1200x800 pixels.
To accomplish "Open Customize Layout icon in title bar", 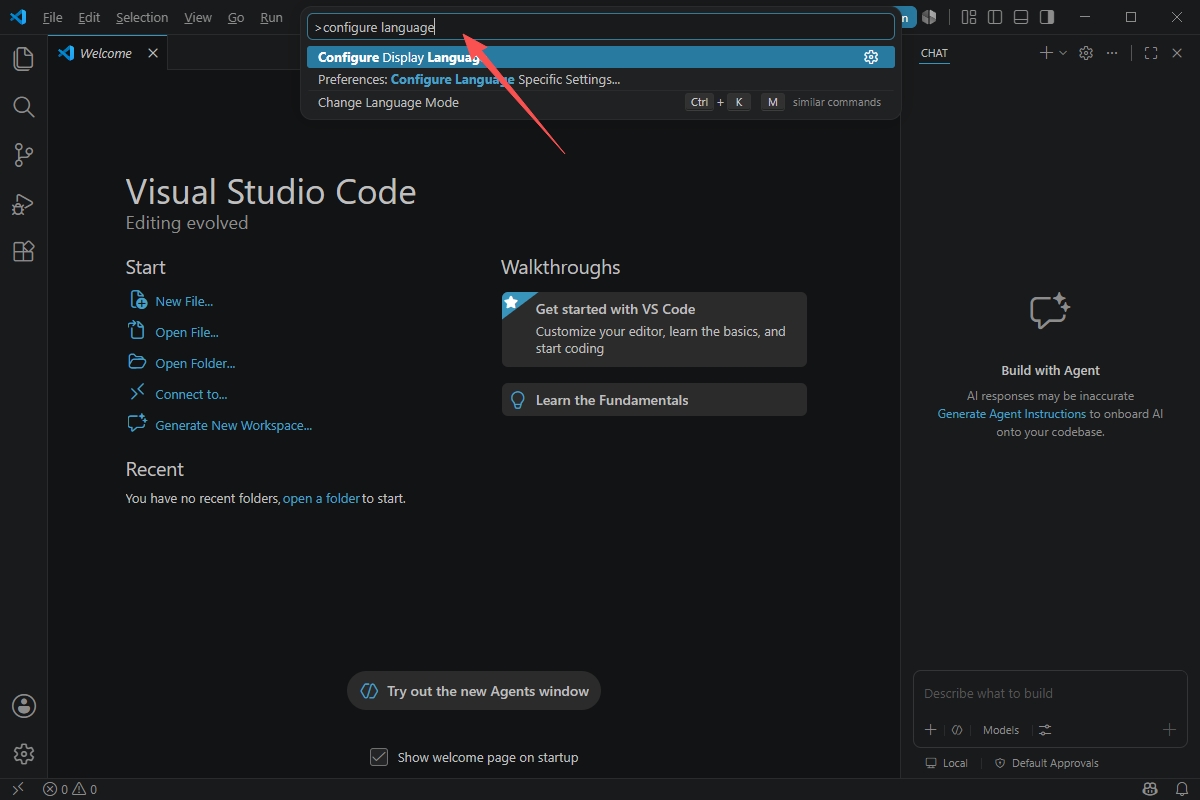I will pyautogui.click(x=968, y=17).
